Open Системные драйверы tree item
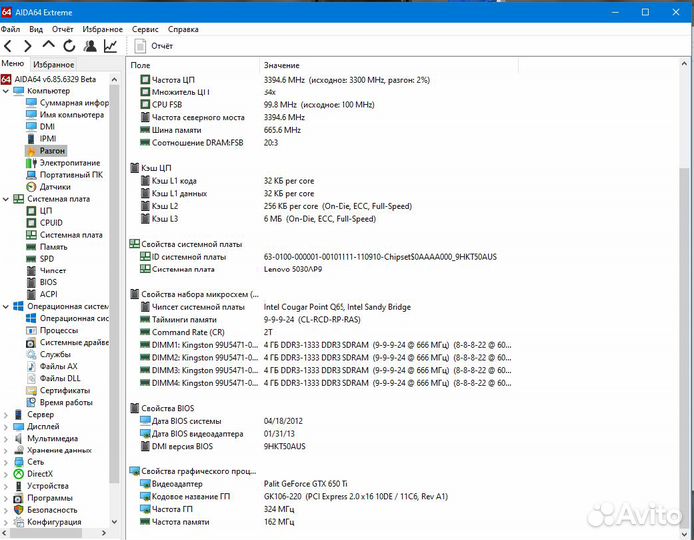 point(67,343)
